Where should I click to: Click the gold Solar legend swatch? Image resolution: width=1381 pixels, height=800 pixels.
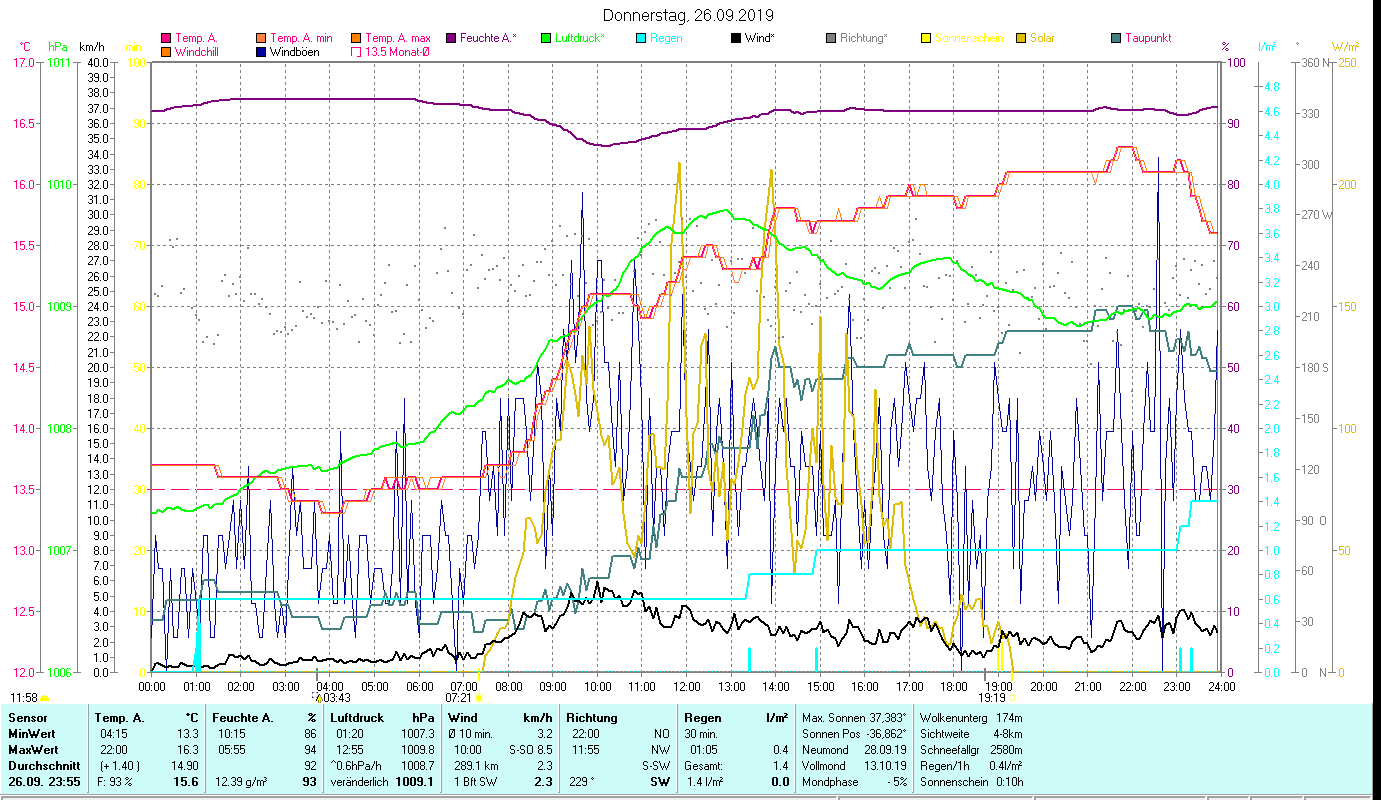coord(1021,38)
